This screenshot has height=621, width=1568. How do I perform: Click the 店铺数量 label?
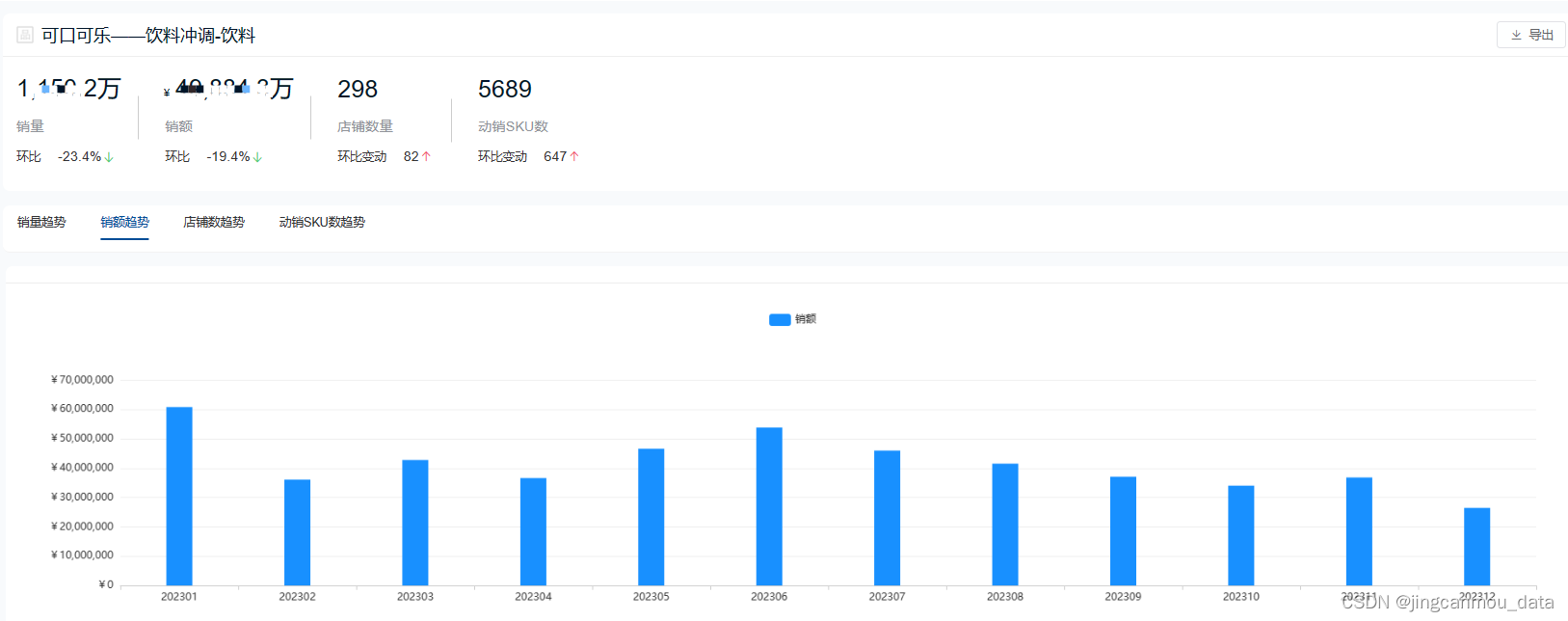click(365, 126)
